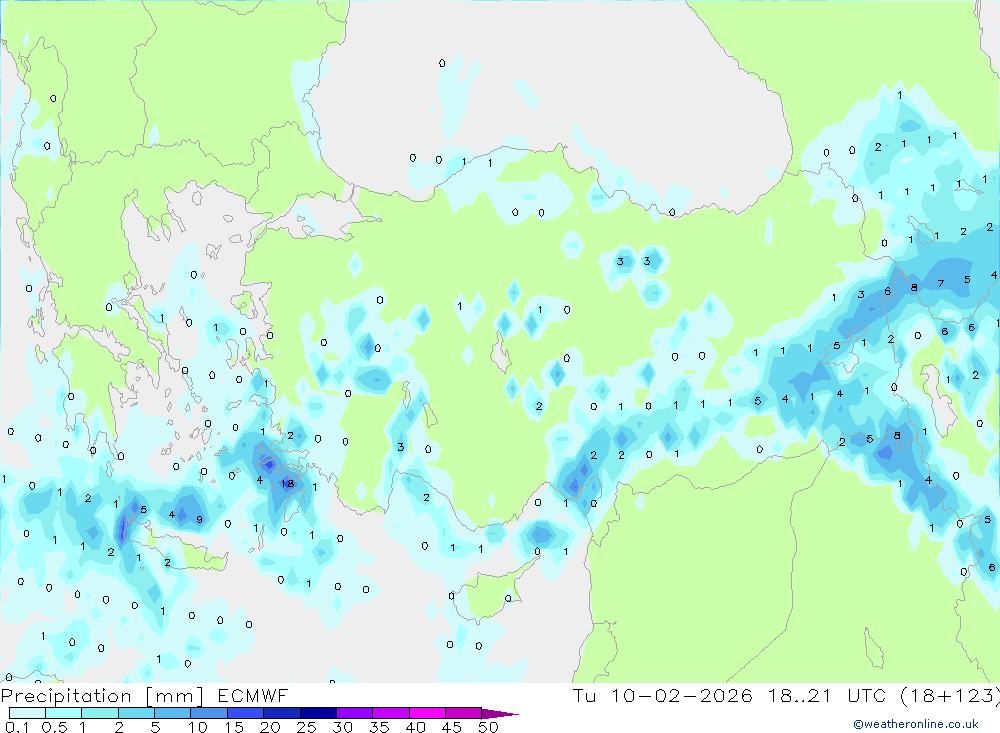
Task: Click the 'Precipitation' title text
Action: (x=66, y=696)
